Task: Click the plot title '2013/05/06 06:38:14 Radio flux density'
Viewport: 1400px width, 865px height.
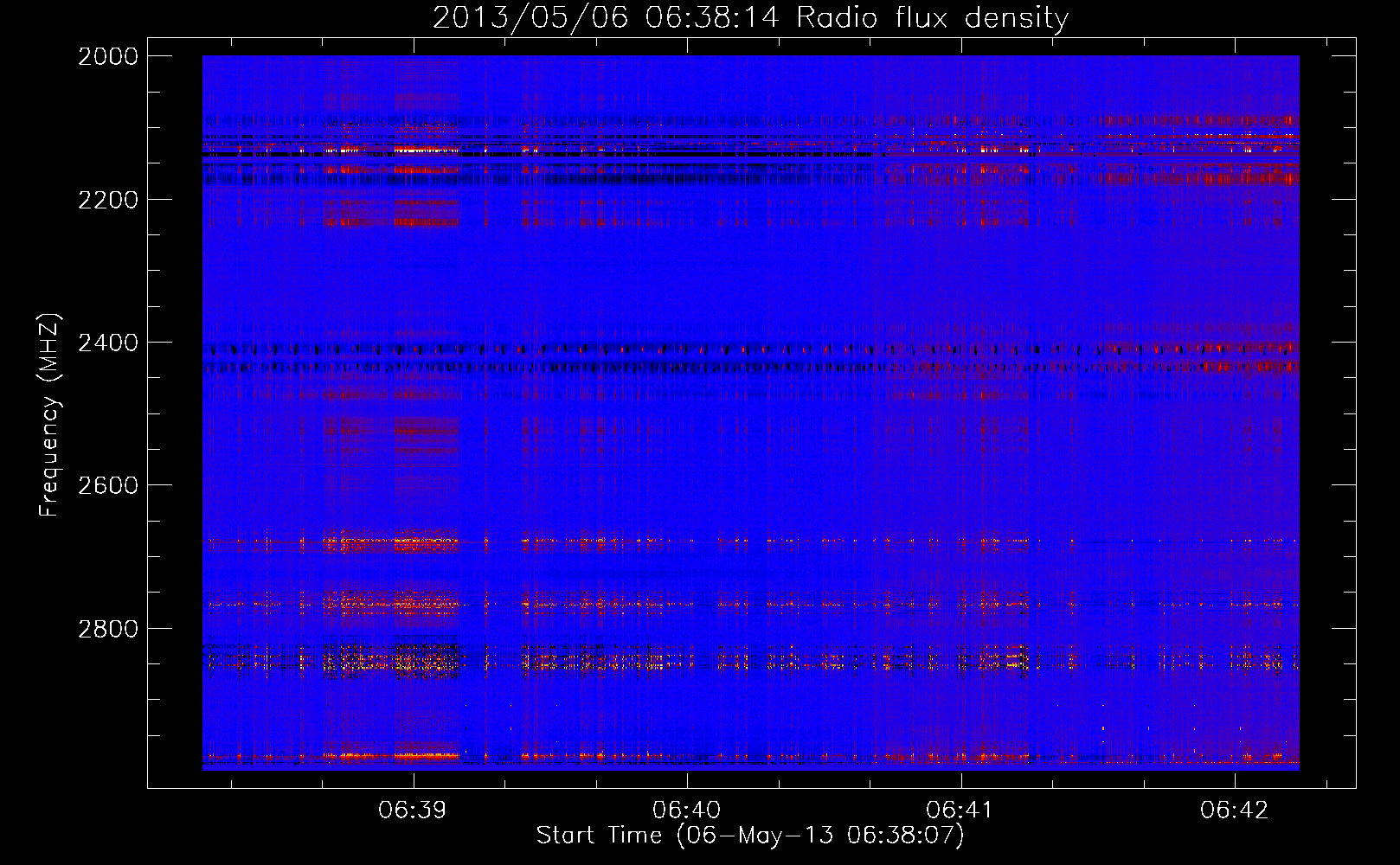Action: [750, 17]
